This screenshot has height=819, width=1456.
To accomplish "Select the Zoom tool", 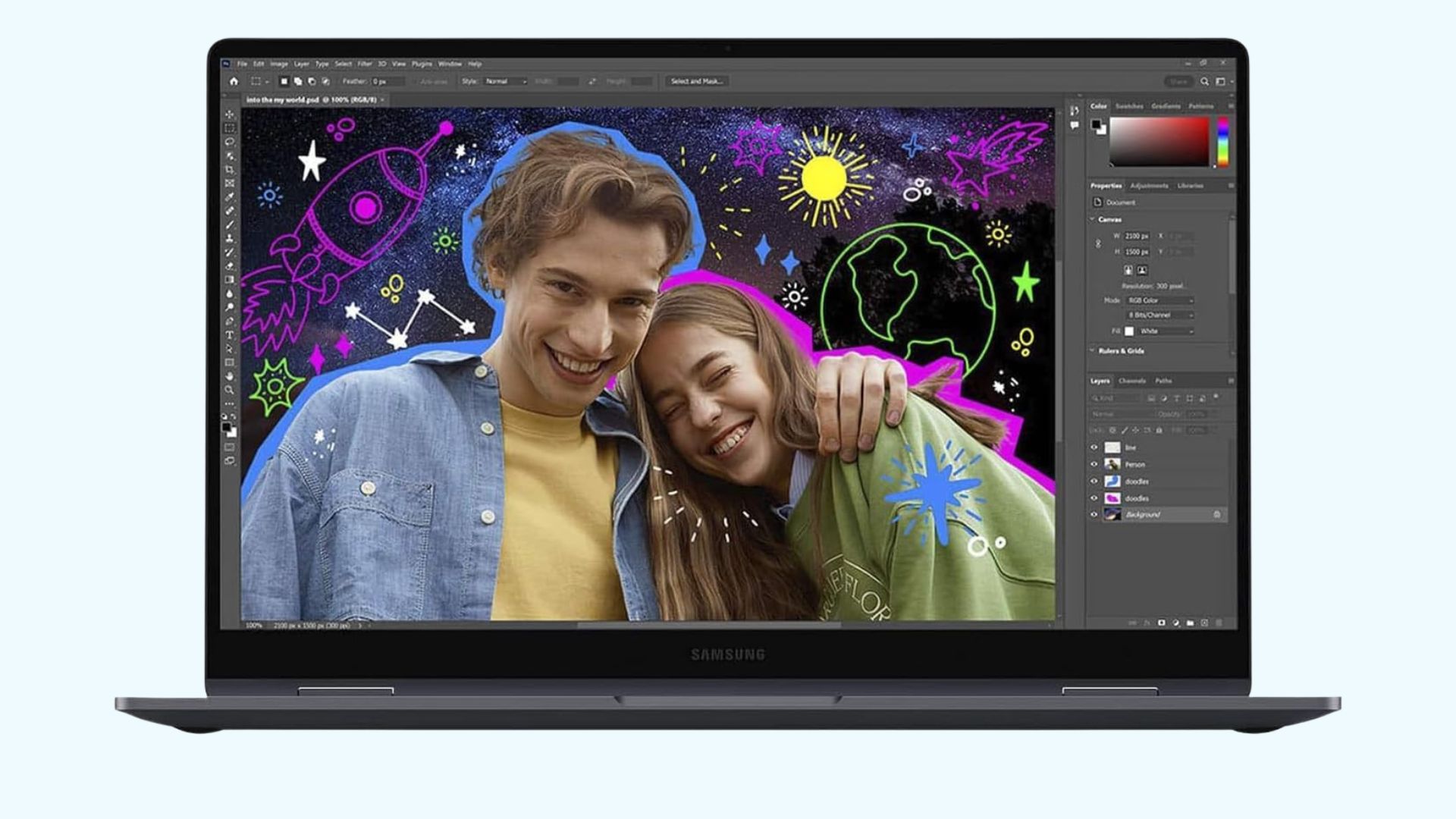I will pos(230,390).
